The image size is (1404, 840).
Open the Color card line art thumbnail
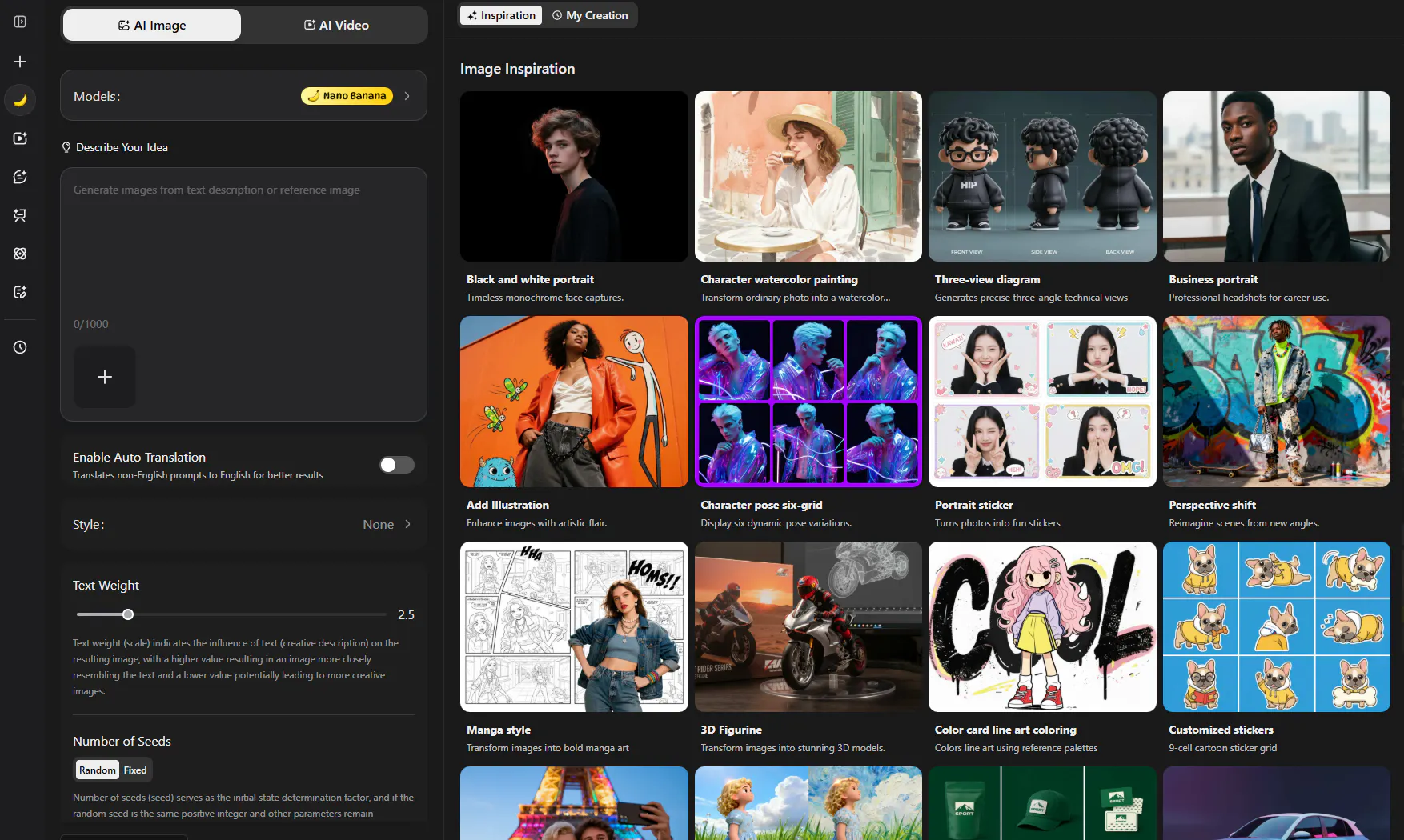(1042, 626)
